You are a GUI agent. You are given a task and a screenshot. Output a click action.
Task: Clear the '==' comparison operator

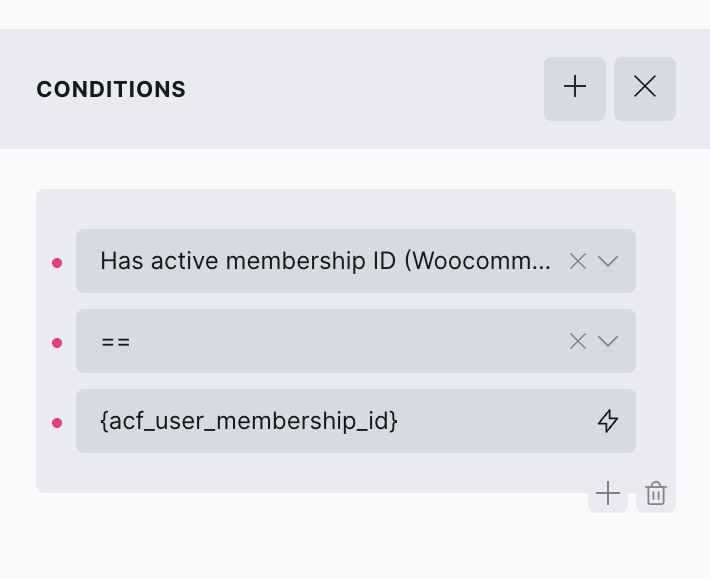click(x=577, y=341)
